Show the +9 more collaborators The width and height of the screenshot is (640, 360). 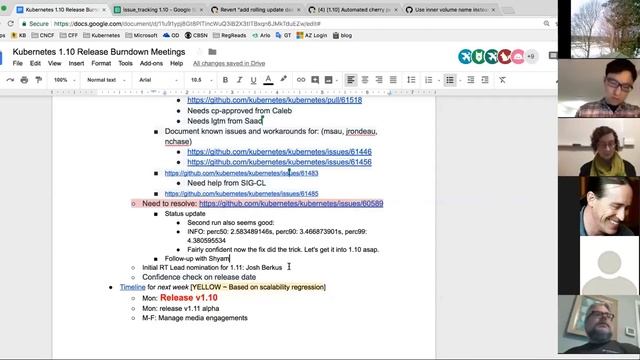click(x=531, y=56)
